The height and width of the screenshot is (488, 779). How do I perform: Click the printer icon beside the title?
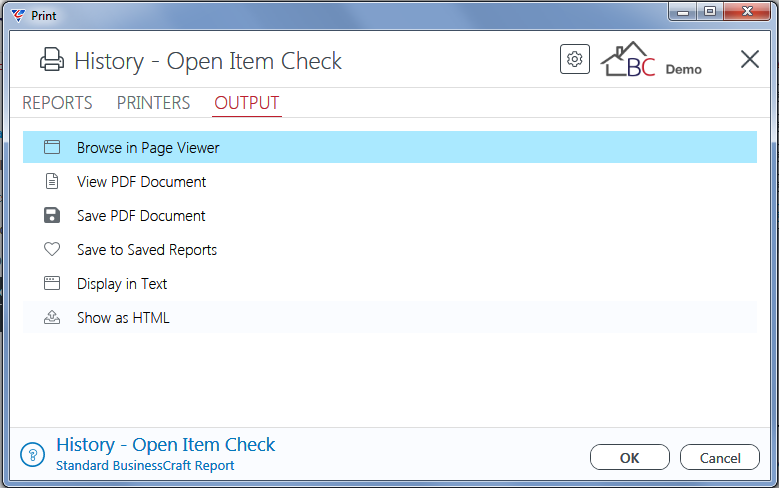point(52,60)
